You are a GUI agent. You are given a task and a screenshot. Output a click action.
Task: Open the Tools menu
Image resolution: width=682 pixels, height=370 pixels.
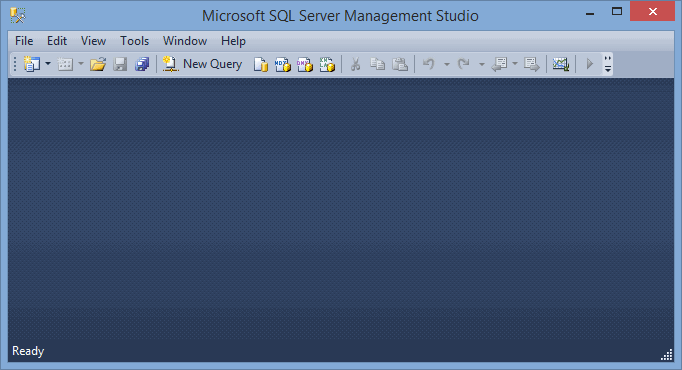(134, 41)
